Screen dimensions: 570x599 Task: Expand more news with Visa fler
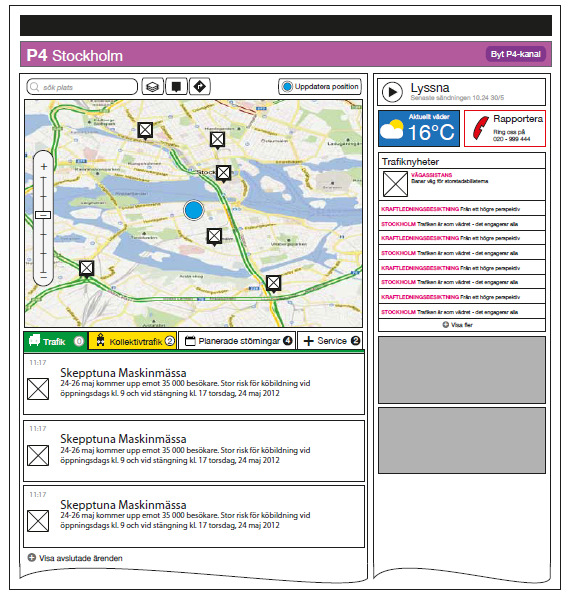(x=462, y=325)
